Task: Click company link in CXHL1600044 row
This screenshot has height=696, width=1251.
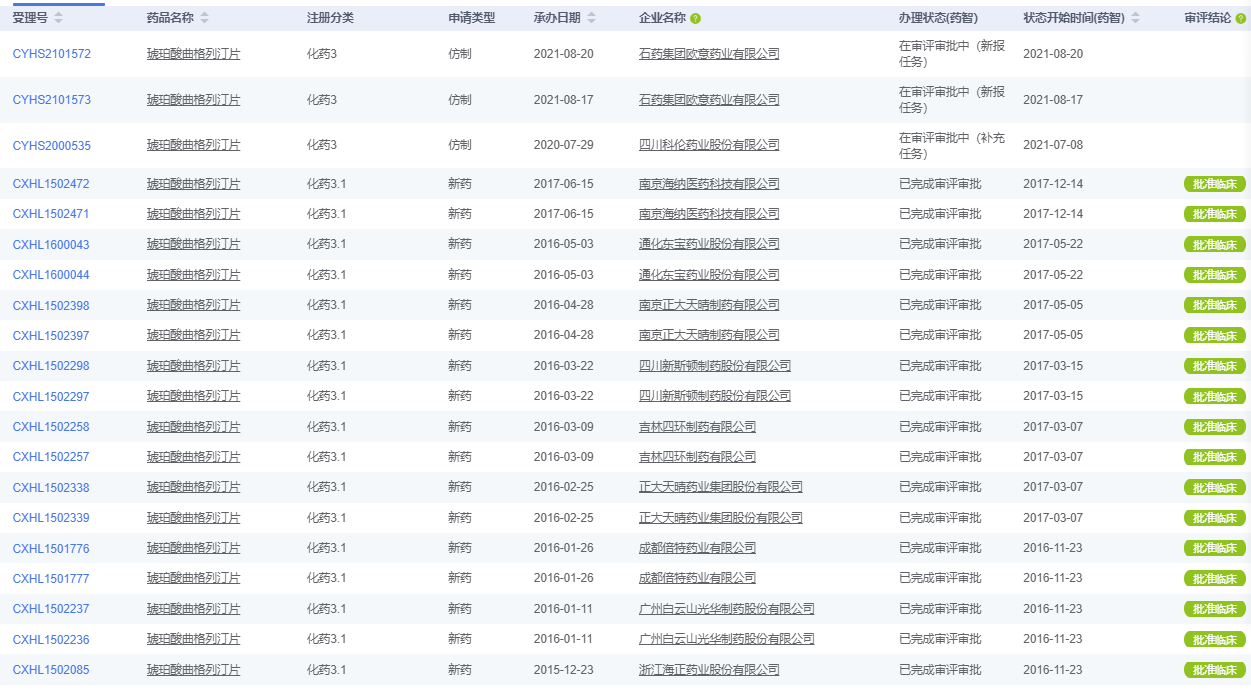Action: click(709, 275)
